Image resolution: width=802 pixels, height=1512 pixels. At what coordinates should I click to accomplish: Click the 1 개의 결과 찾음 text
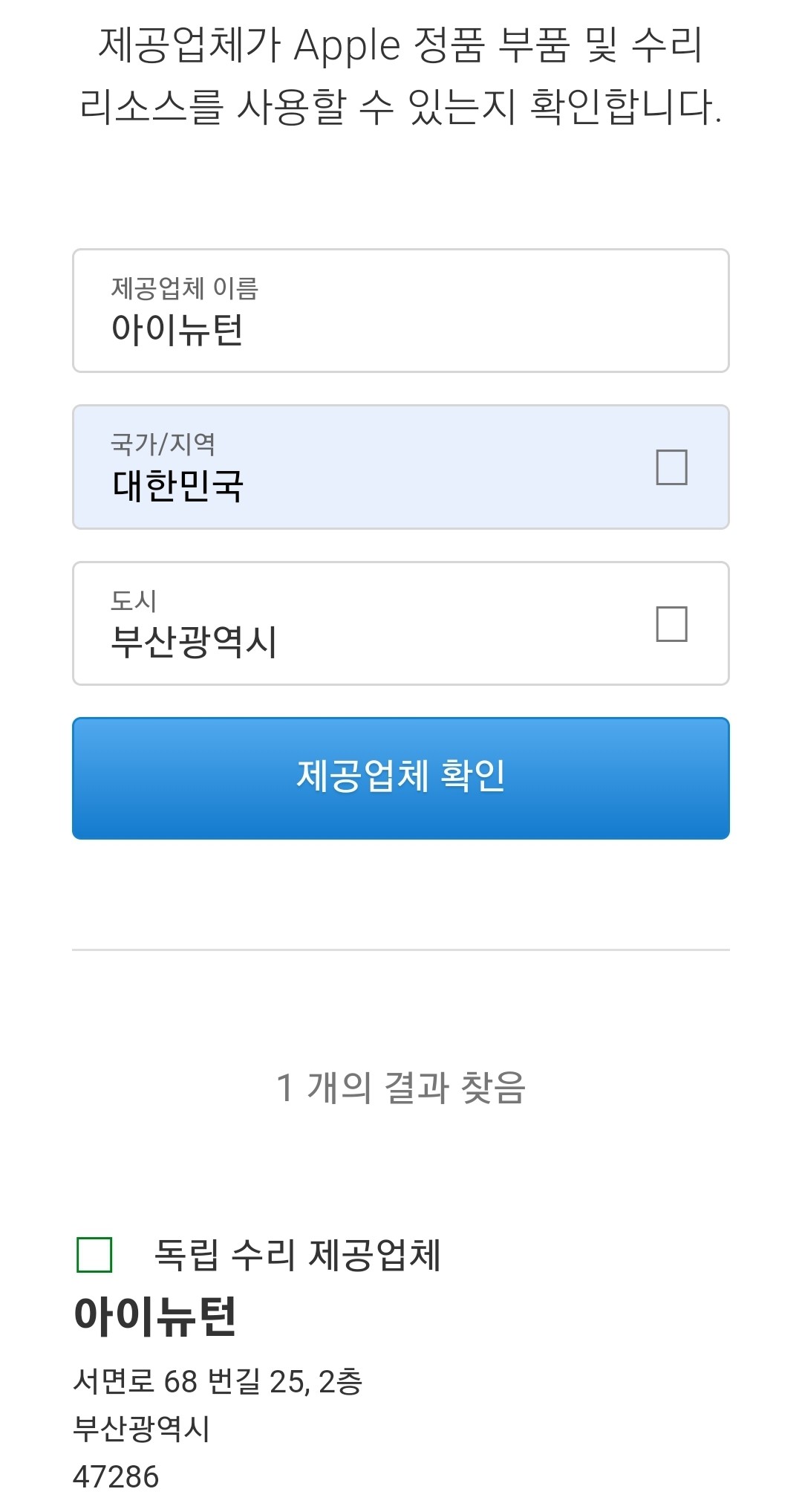[401, 1088]
